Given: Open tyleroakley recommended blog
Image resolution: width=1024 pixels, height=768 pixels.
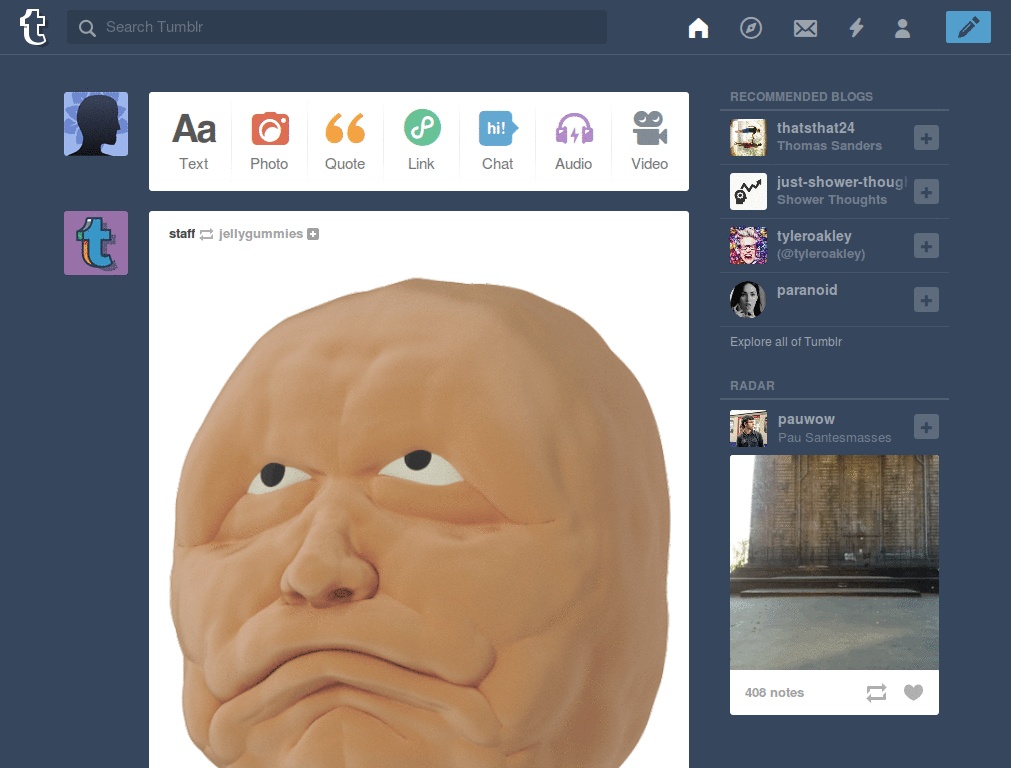Looking at the screenshot, I should pyautogui.click(x=814, y=236).
